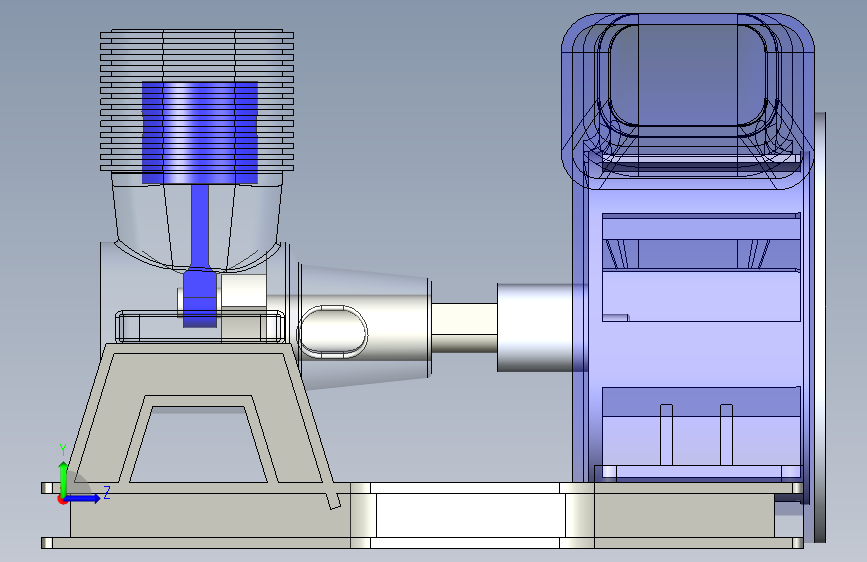Select the white rectangular cutout in base plate
This screenshot has width=867, height=562.
(470, 515)
